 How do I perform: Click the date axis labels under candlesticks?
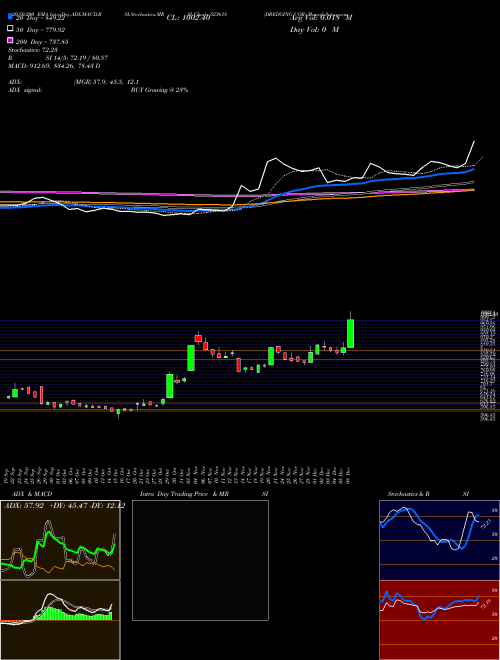pyautogui.click(x=179, y=475)
